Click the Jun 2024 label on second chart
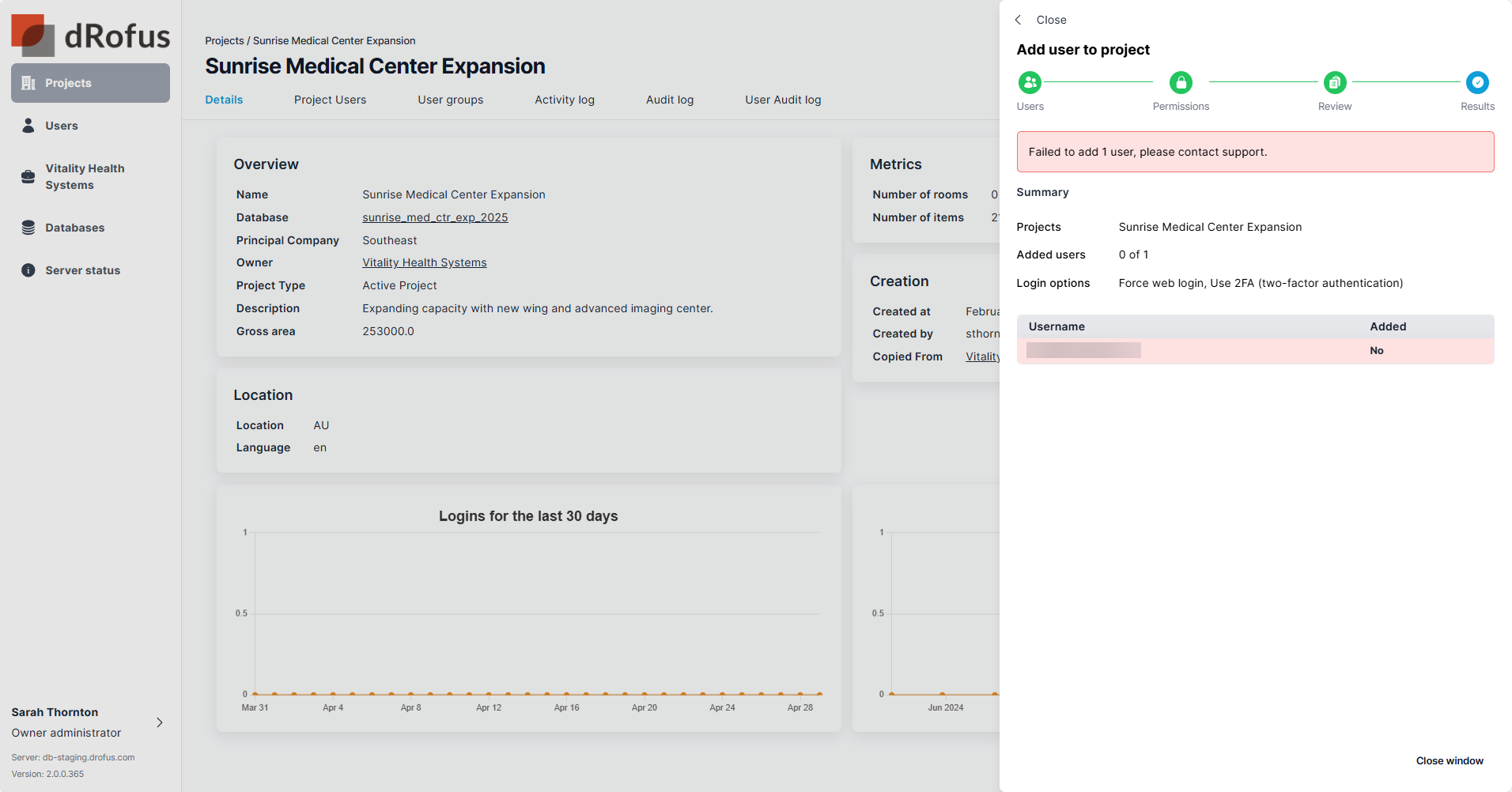 pyautogui.click(x=946, y=707)
